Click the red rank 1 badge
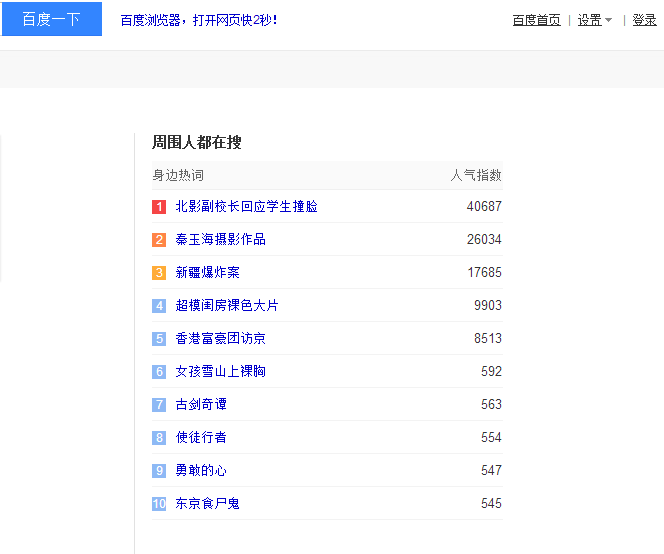This screenshot has height=554, width=664. pyautogui.click(x=159, y=207)
